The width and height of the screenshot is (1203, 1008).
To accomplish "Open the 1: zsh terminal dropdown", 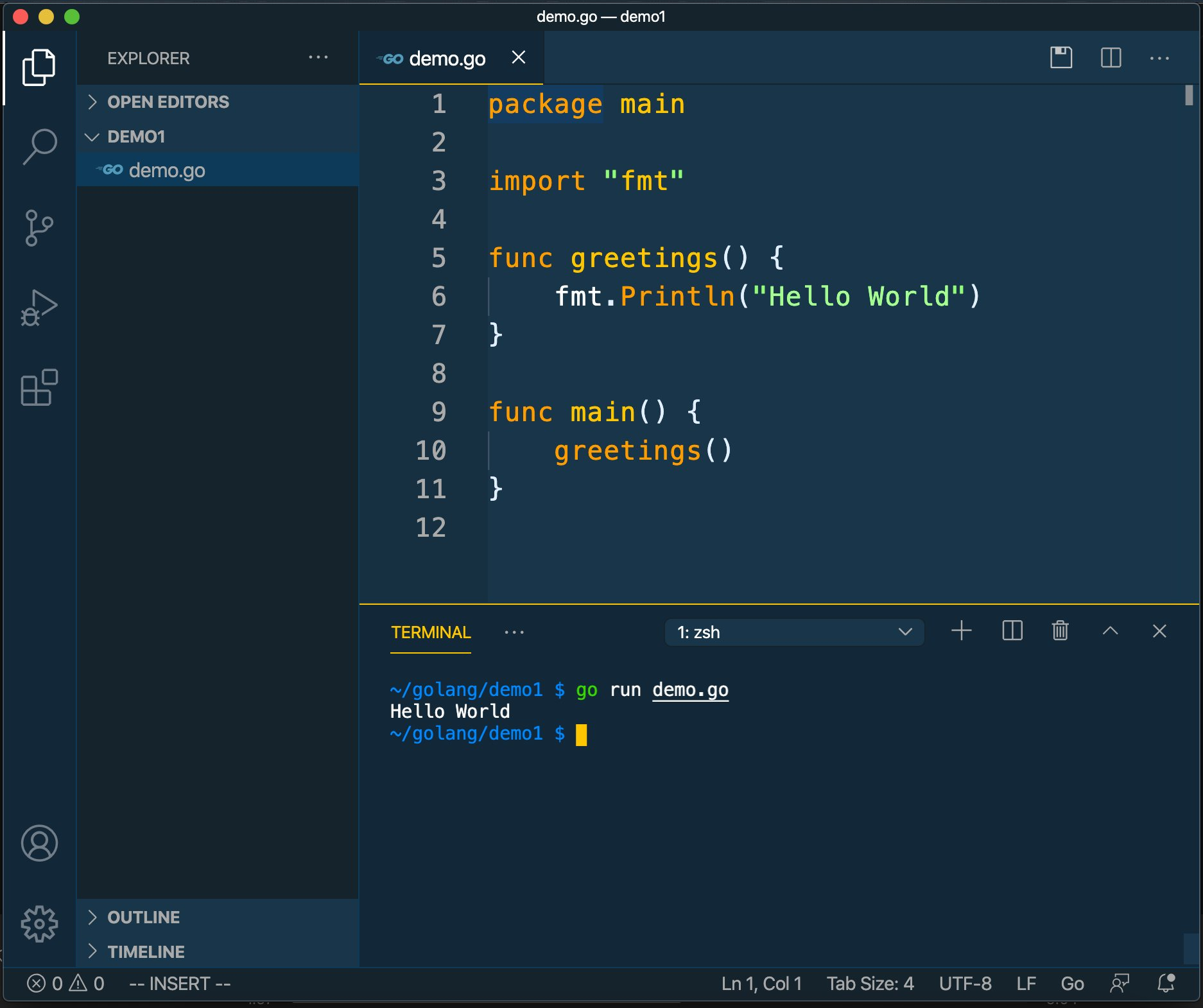I will coord(794,632).
